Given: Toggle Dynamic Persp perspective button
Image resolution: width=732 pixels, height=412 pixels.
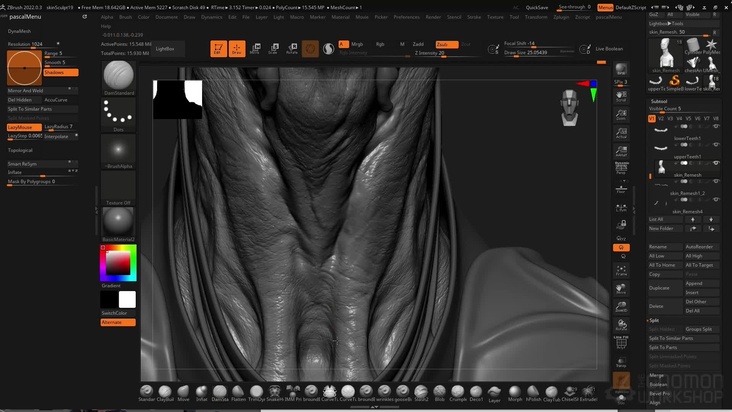Looking at the screenshot, I should [x=621, y=168].
